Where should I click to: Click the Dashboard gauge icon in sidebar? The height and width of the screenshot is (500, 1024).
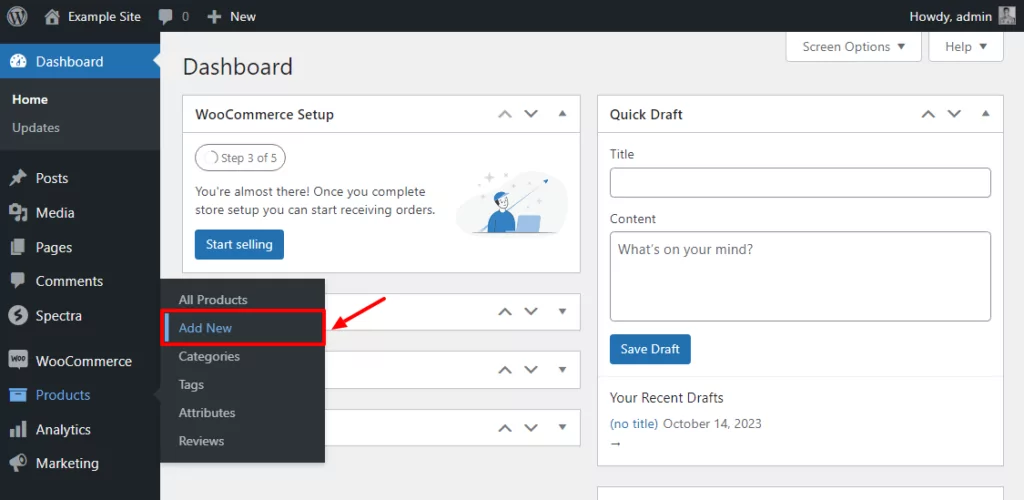tap(18, 61)
